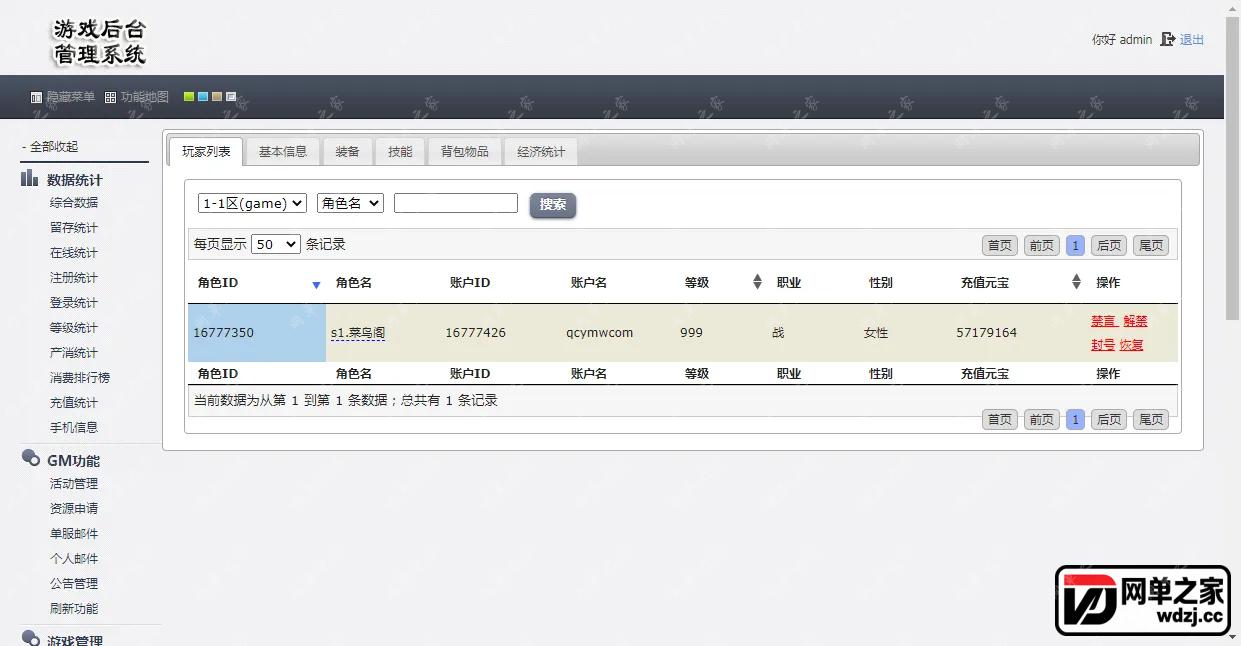The image size is (1241, 646).
Task: Open 在线统计 in the sidebar
Action: tap(74, 252)
